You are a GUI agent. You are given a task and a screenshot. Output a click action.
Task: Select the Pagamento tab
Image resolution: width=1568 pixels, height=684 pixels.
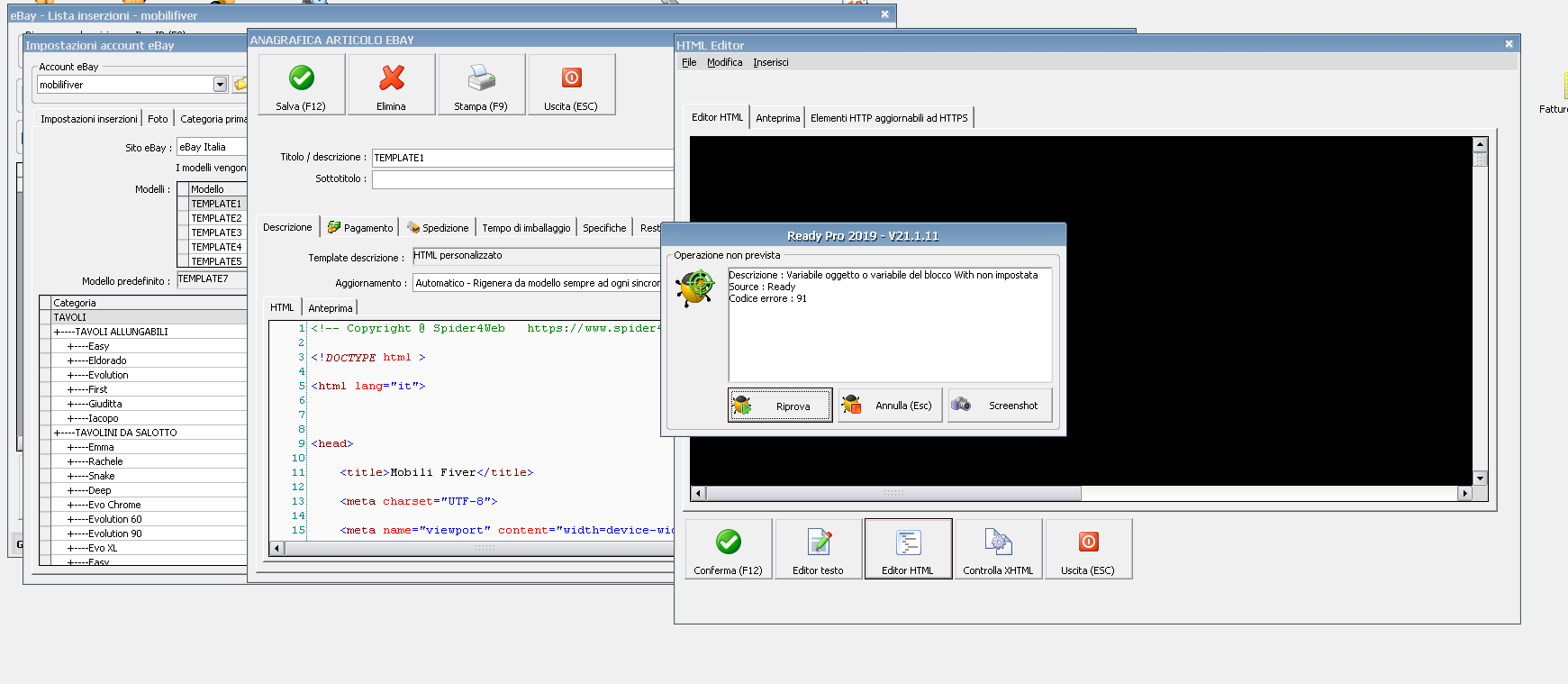[x=360, y=228]
